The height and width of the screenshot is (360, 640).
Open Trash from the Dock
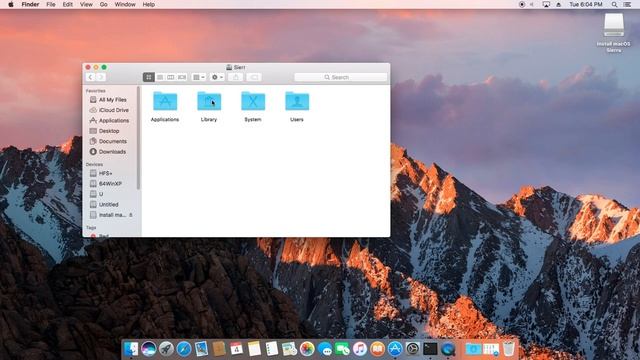coord(509,349)
